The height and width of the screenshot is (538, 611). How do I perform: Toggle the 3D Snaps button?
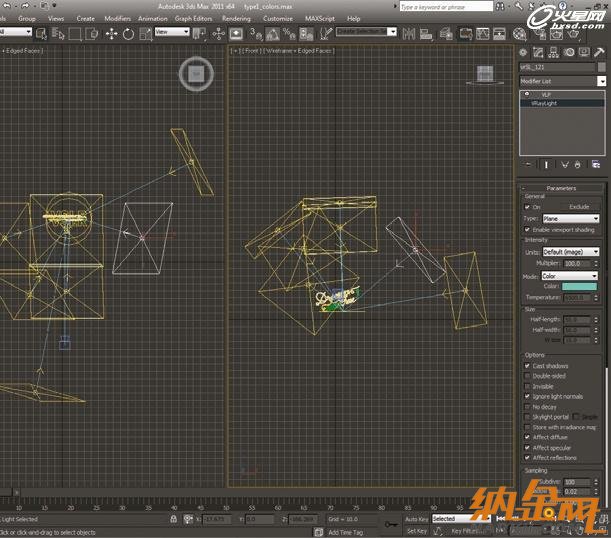coord(256,34)
